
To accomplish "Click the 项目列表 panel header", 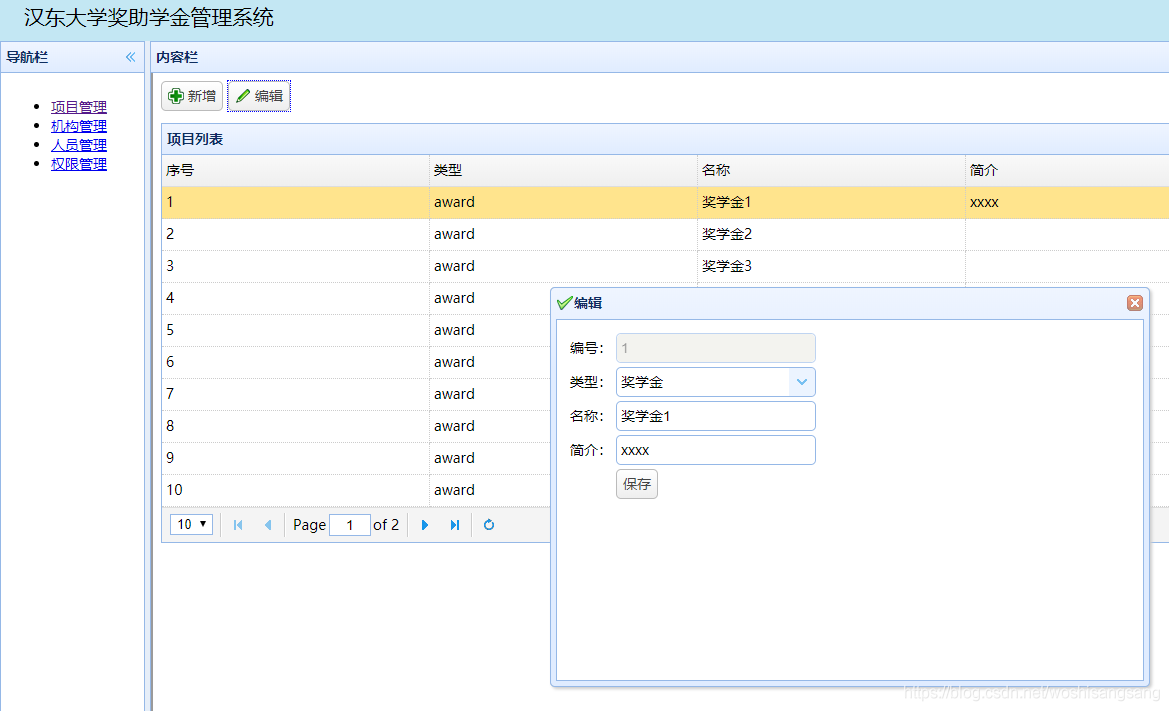I will [665, 139].
